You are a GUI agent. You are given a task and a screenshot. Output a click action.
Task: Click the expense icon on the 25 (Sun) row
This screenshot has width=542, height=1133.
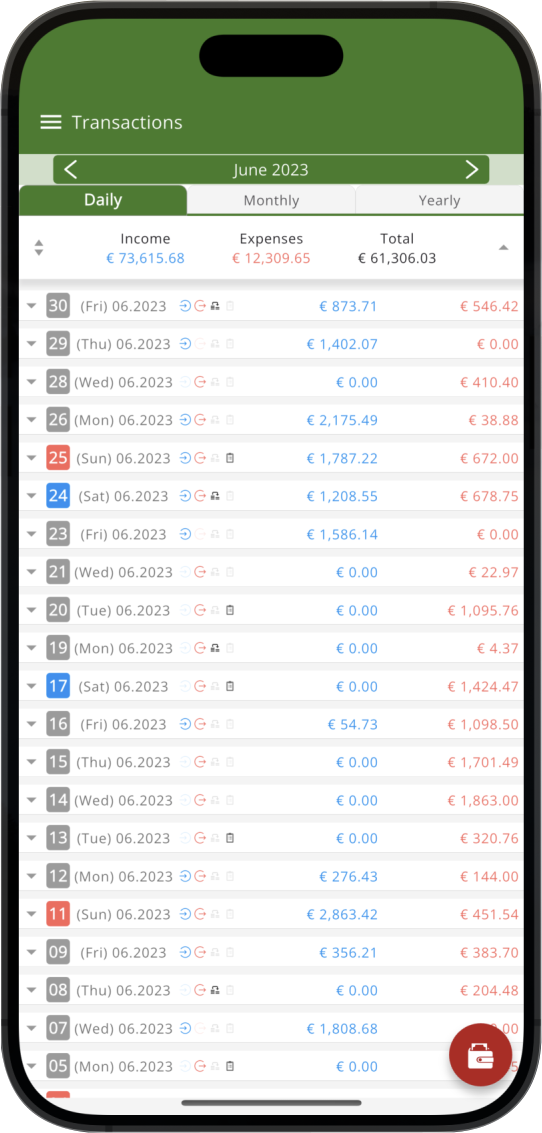(x=200, y=457)
